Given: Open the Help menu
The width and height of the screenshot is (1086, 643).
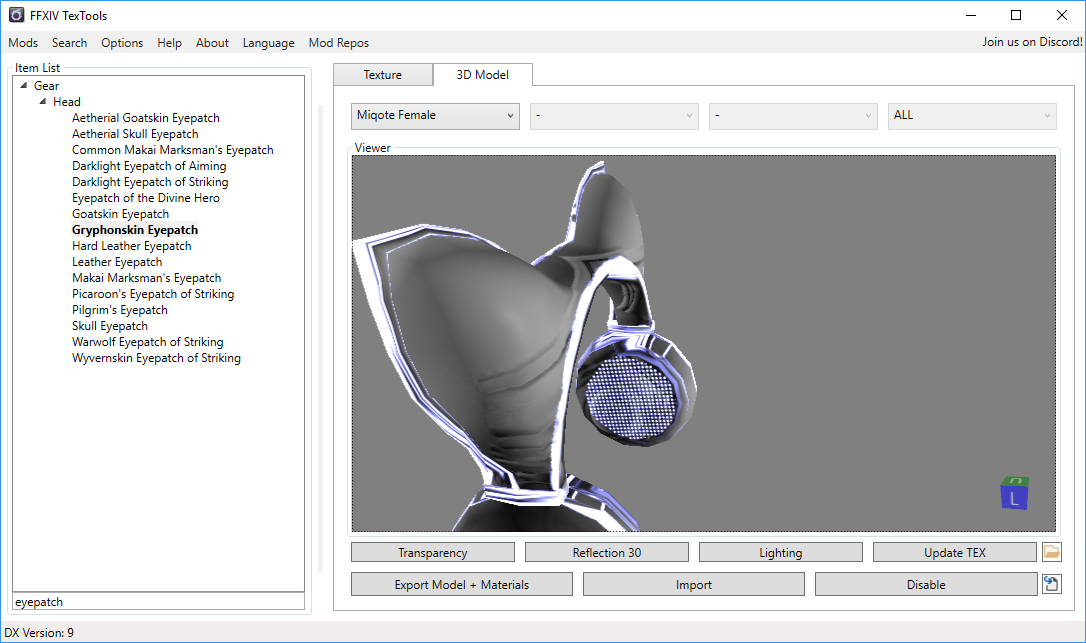Looking at the screenshot, I should coord(169,43).
